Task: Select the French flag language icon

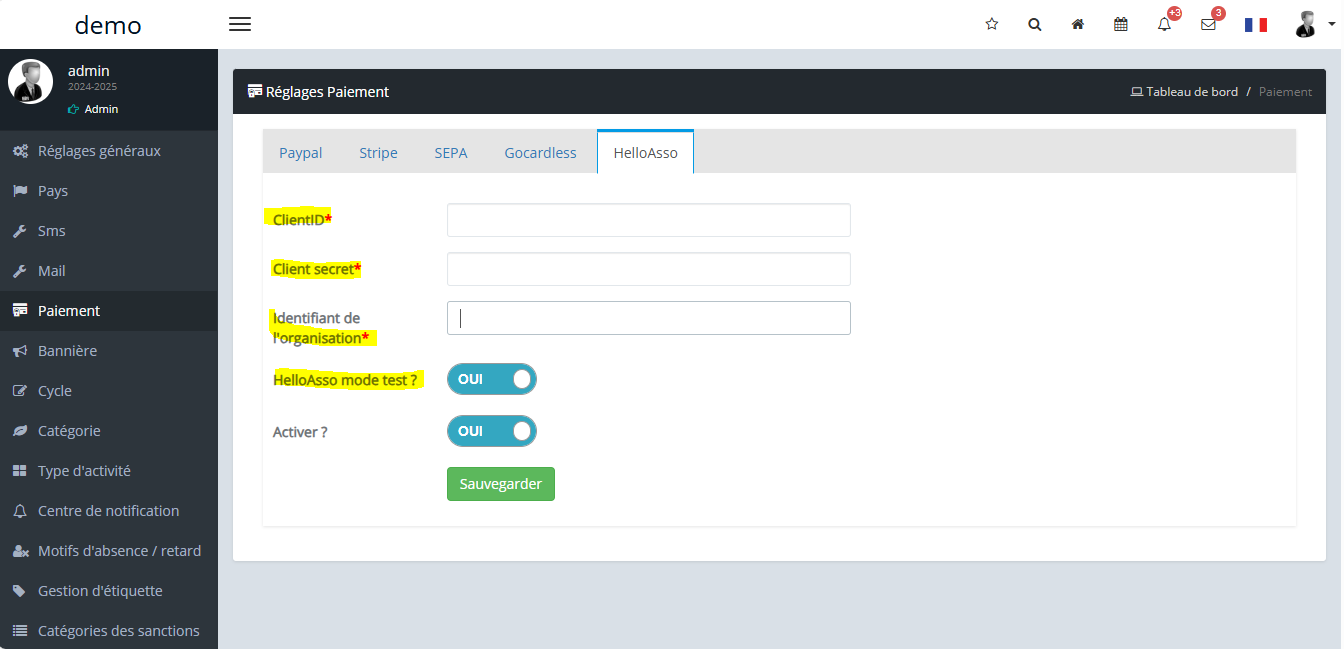Action: coord(1256,24)
